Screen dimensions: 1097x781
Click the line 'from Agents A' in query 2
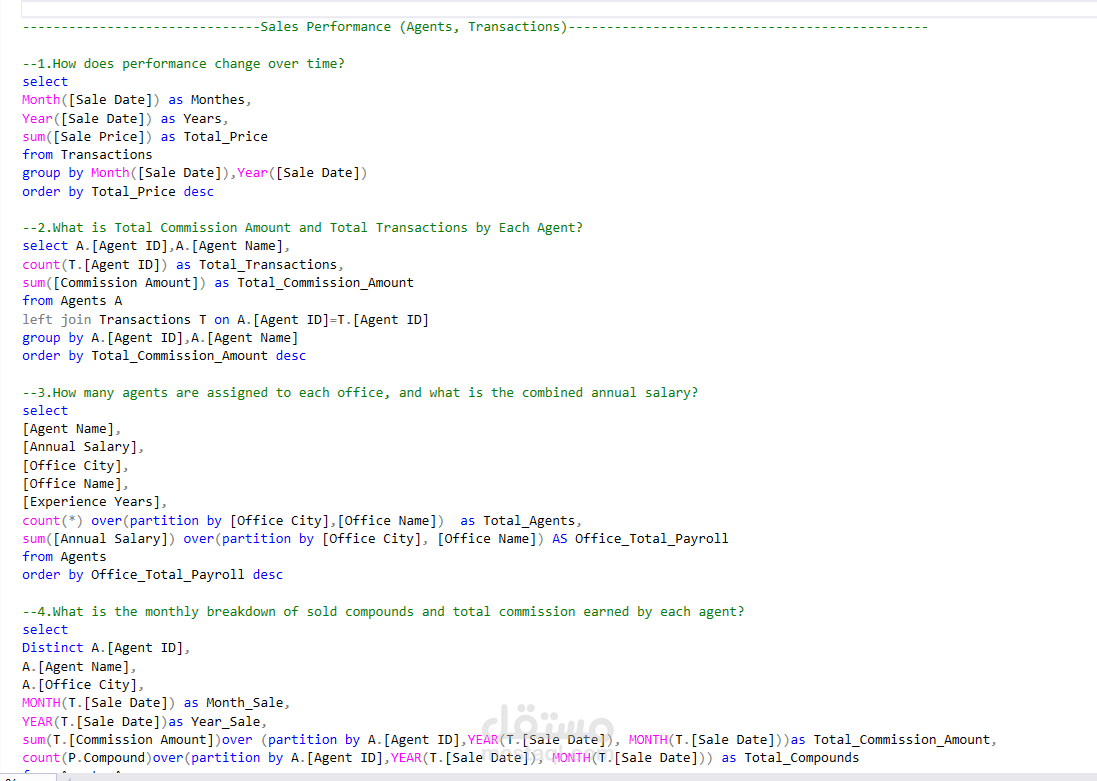point(72,301)
